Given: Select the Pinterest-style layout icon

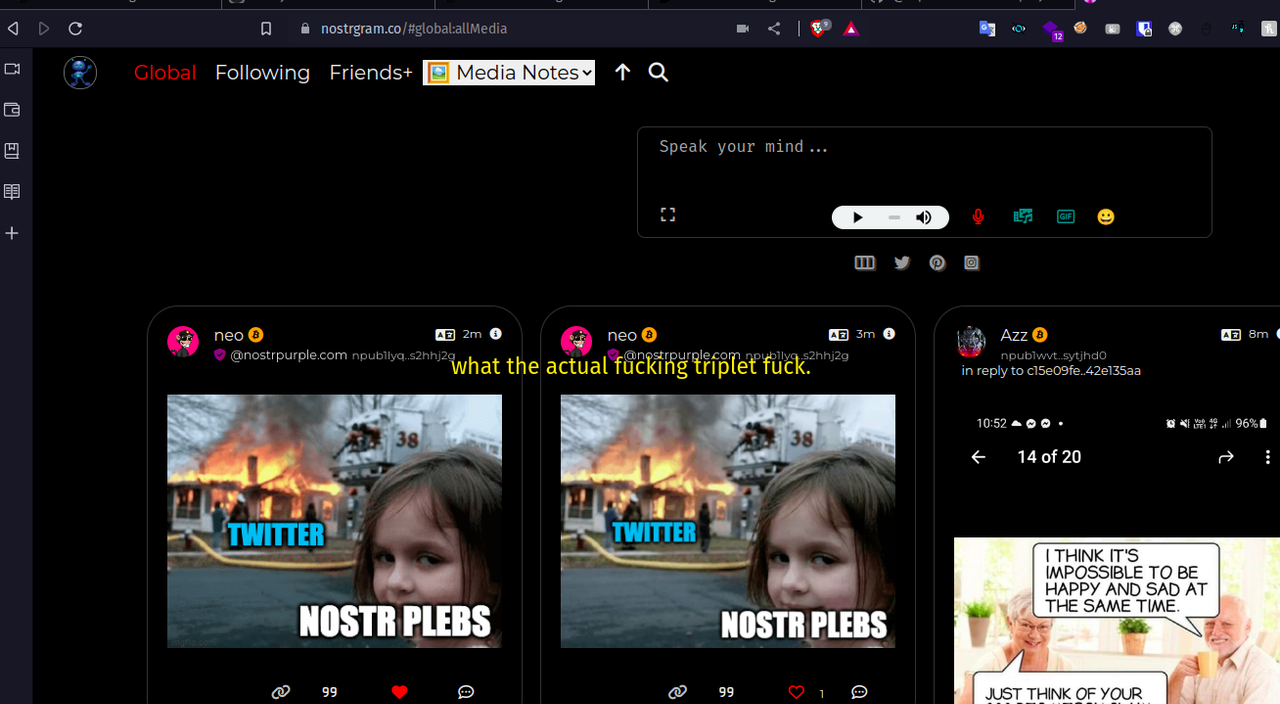Looking at the screenshot, I should tap(937, 263).
